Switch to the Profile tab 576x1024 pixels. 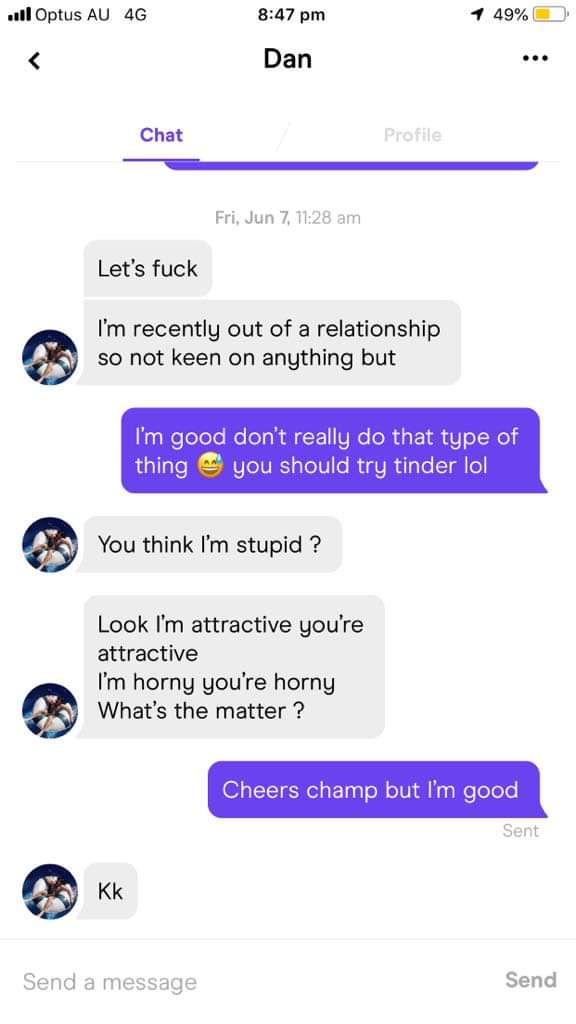point(412,135)
